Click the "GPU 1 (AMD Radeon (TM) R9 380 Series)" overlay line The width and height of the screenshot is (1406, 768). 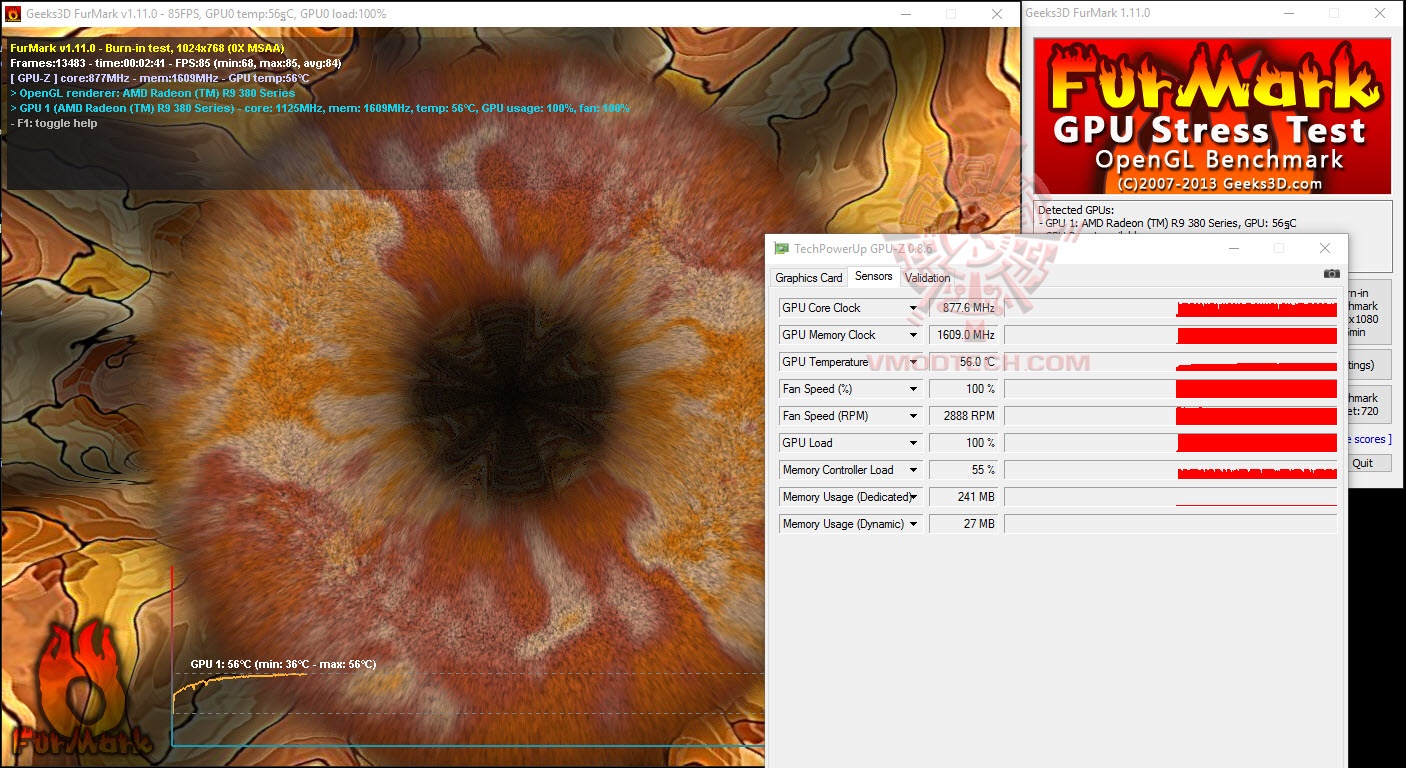coord(320,108)
